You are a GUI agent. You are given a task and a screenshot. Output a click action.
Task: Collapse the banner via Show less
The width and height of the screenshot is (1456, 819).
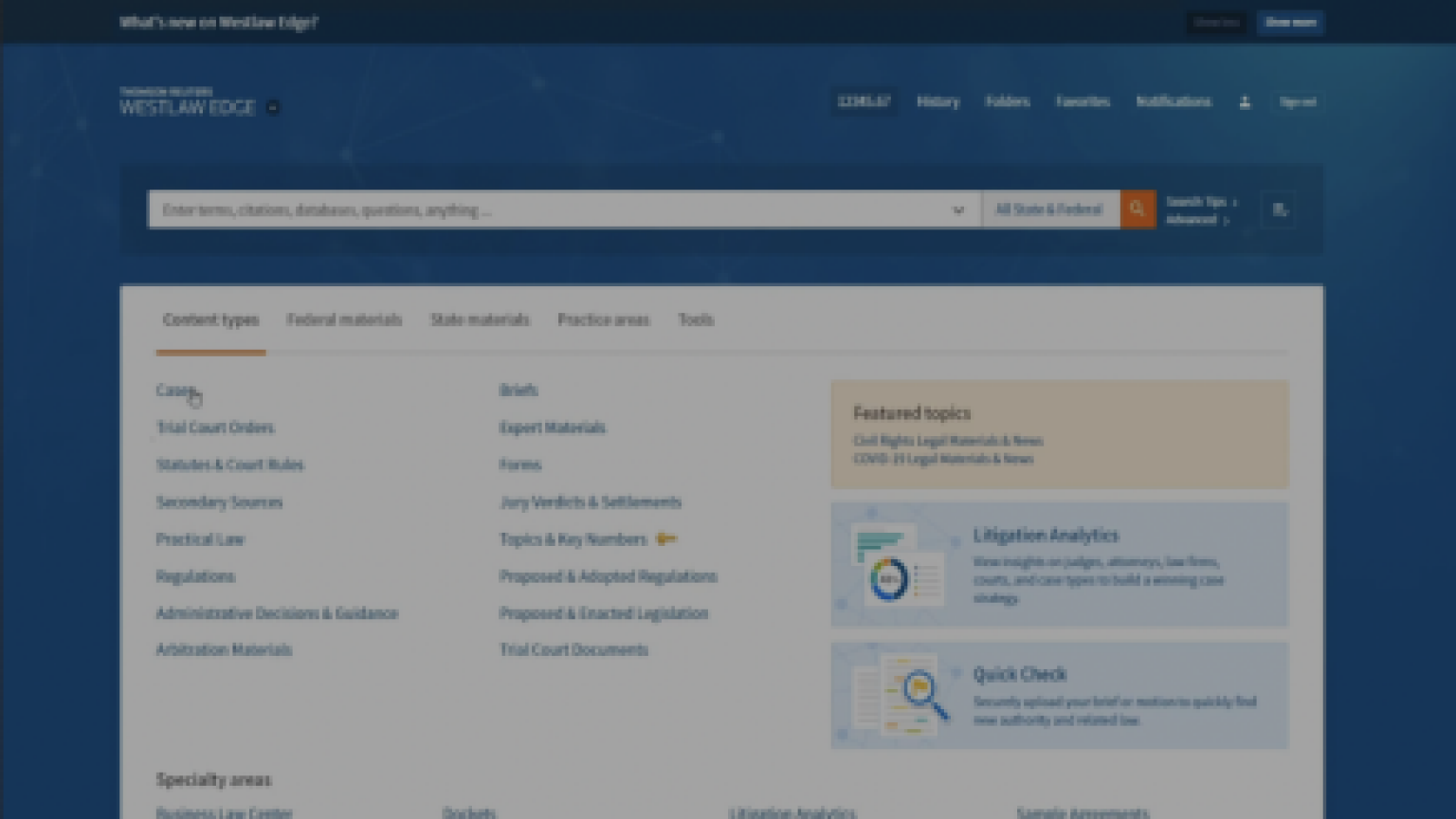click(x=1216, y=22)
